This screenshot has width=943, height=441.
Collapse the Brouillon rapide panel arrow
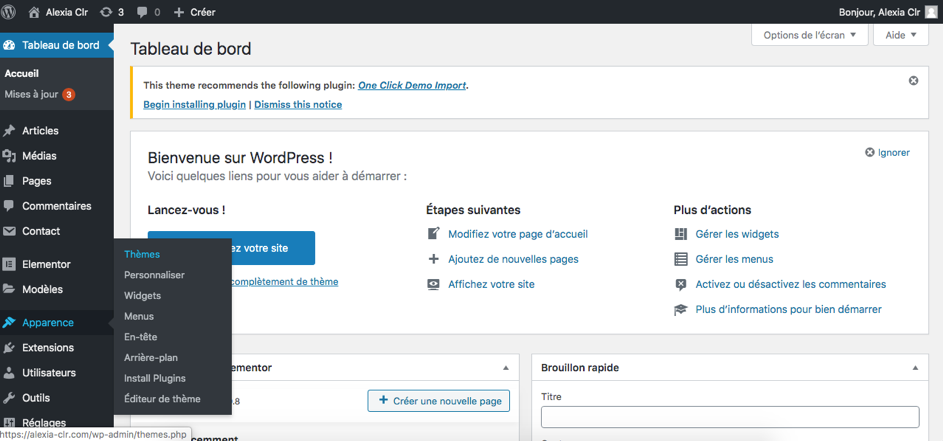point(915,368)
